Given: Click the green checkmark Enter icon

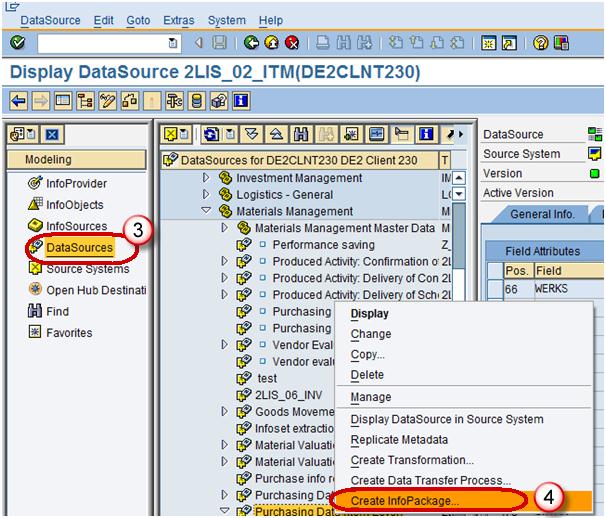Looking at the screenshot, I should 17,43.
